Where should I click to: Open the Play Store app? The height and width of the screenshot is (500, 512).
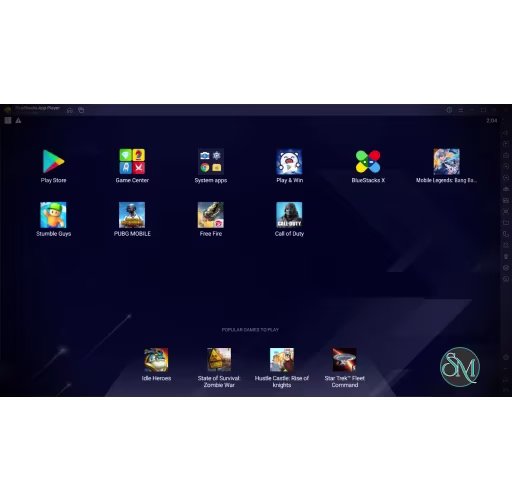[x=53, y=162]
